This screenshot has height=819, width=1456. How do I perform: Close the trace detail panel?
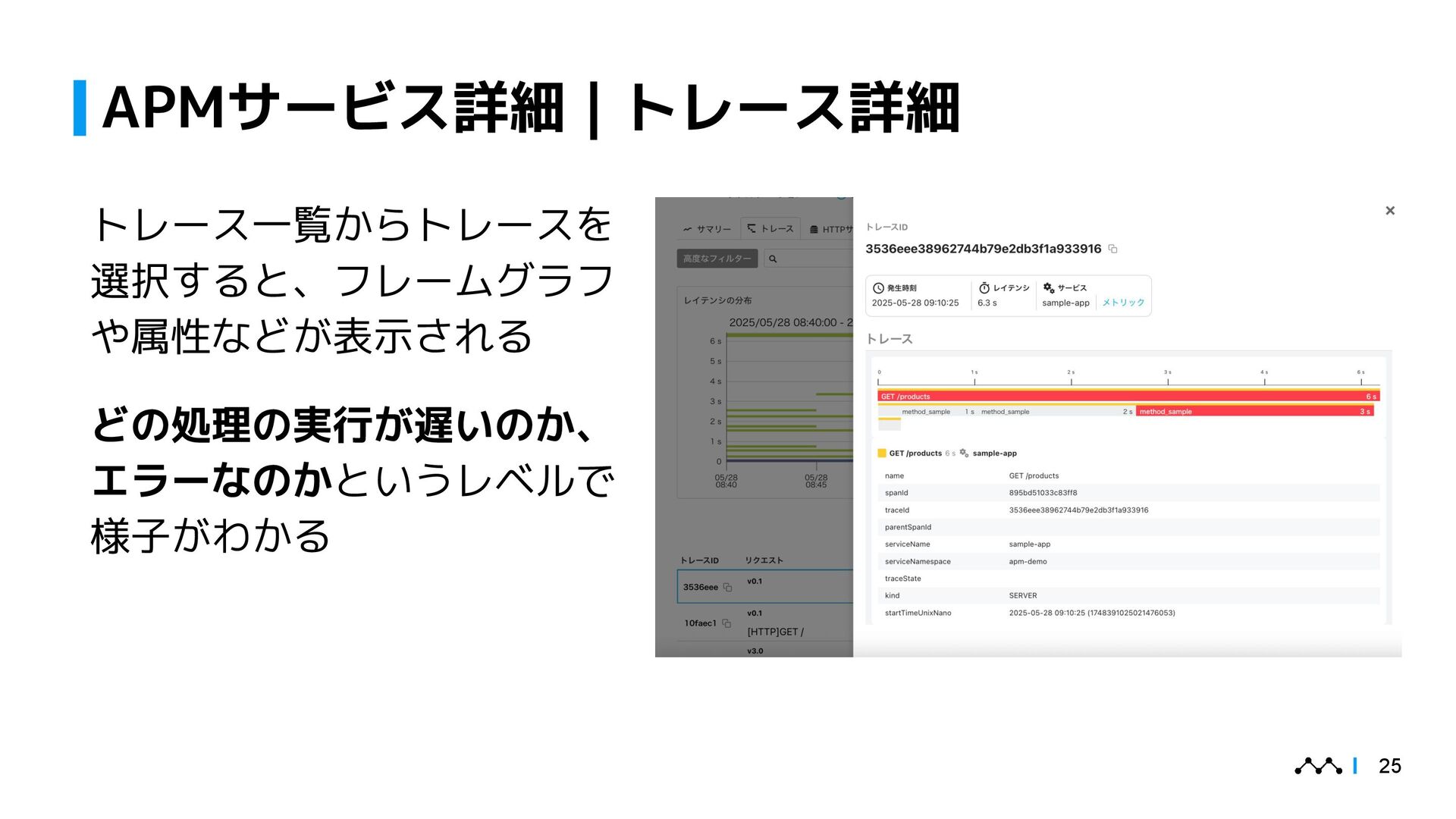(x=1389, y=211)
